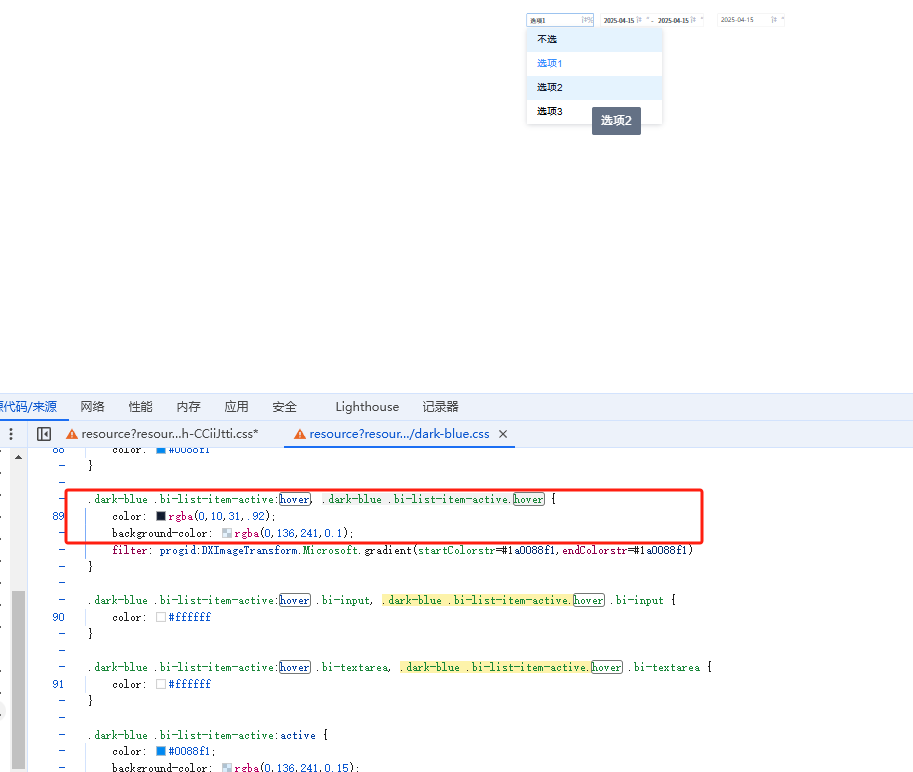The width and height of the screenshot is (913, 772).
Task: Click line number 90 in gutter
Action: 58,617
